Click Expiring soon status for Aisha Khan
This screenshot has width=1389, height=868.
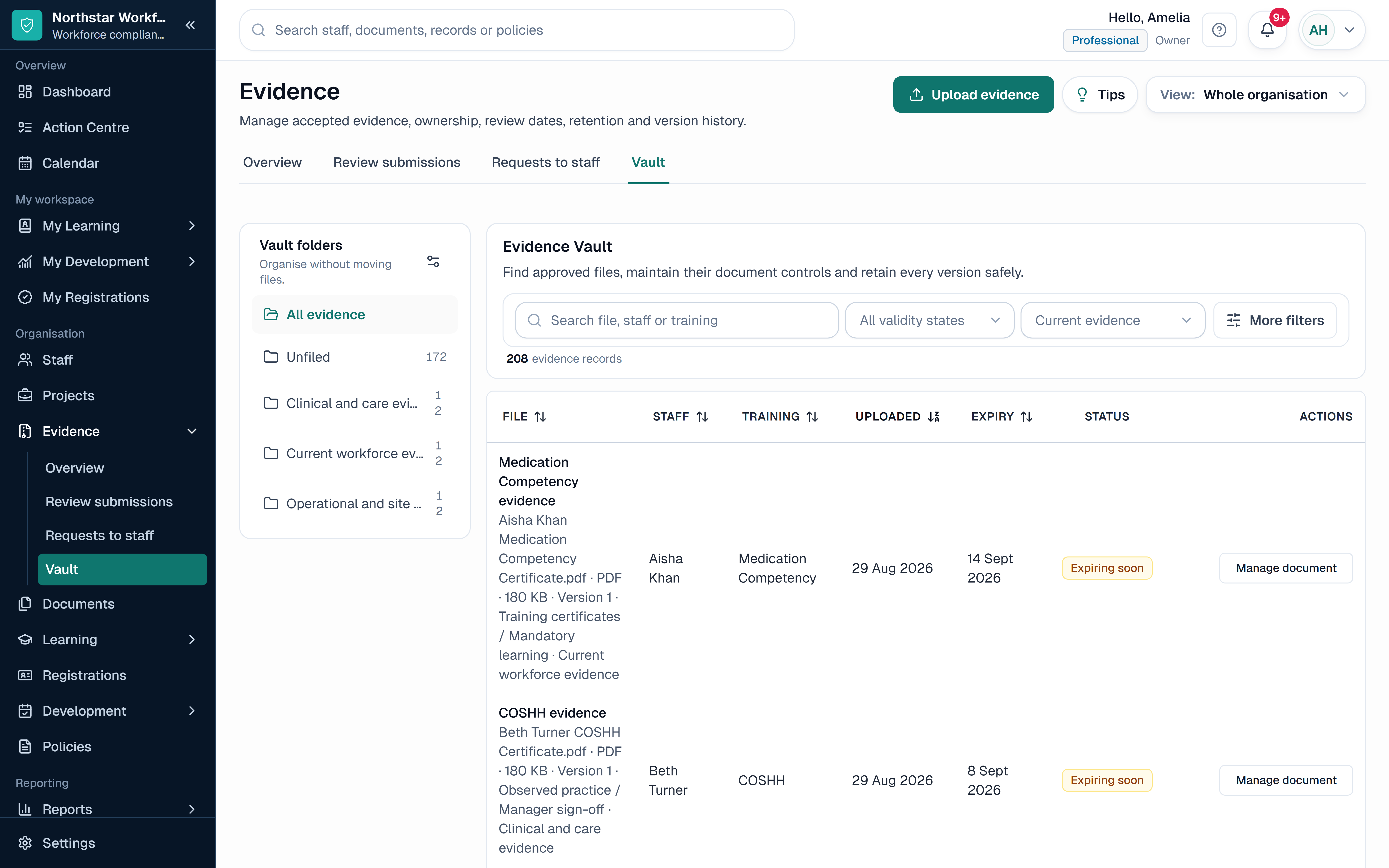click(1107, 568)
